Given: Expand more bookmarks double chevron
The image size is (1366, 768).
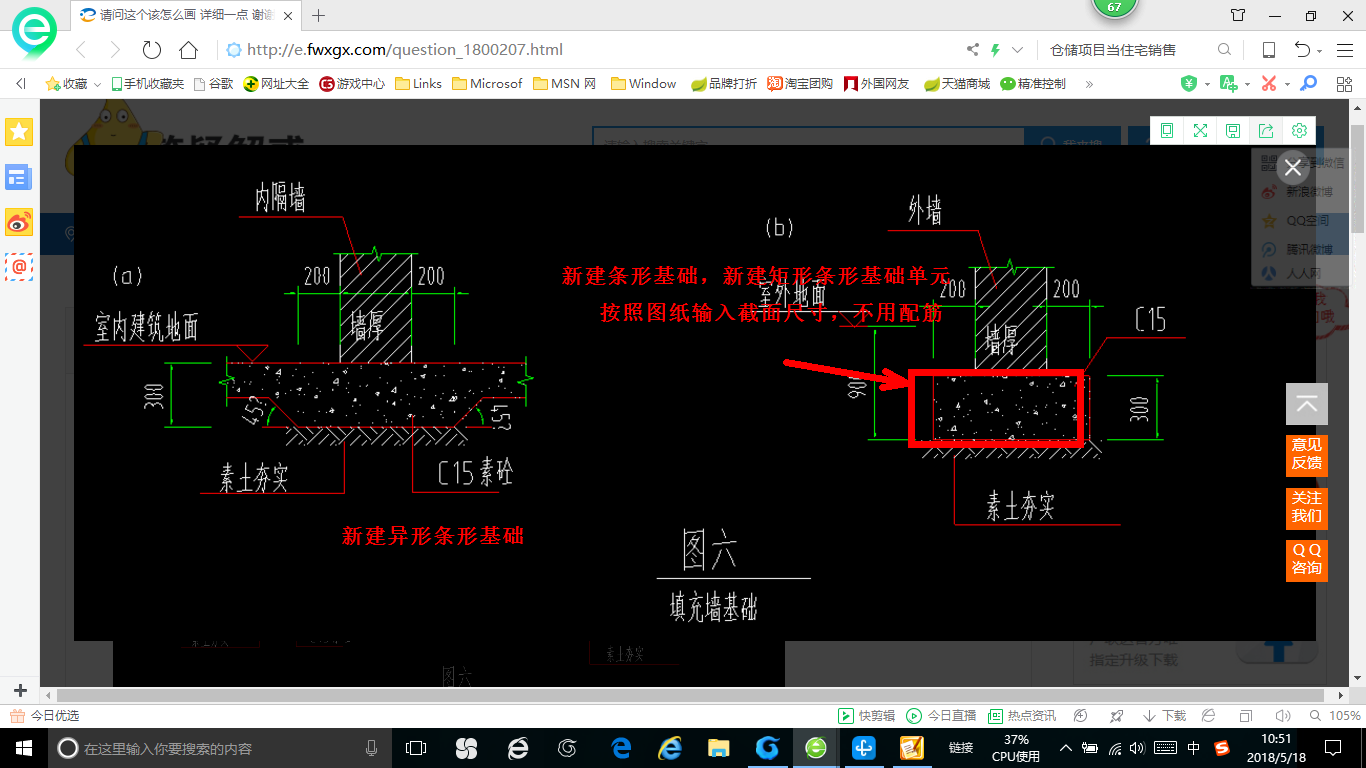Looking at the screenshot, I should (x=1089, y=84).
